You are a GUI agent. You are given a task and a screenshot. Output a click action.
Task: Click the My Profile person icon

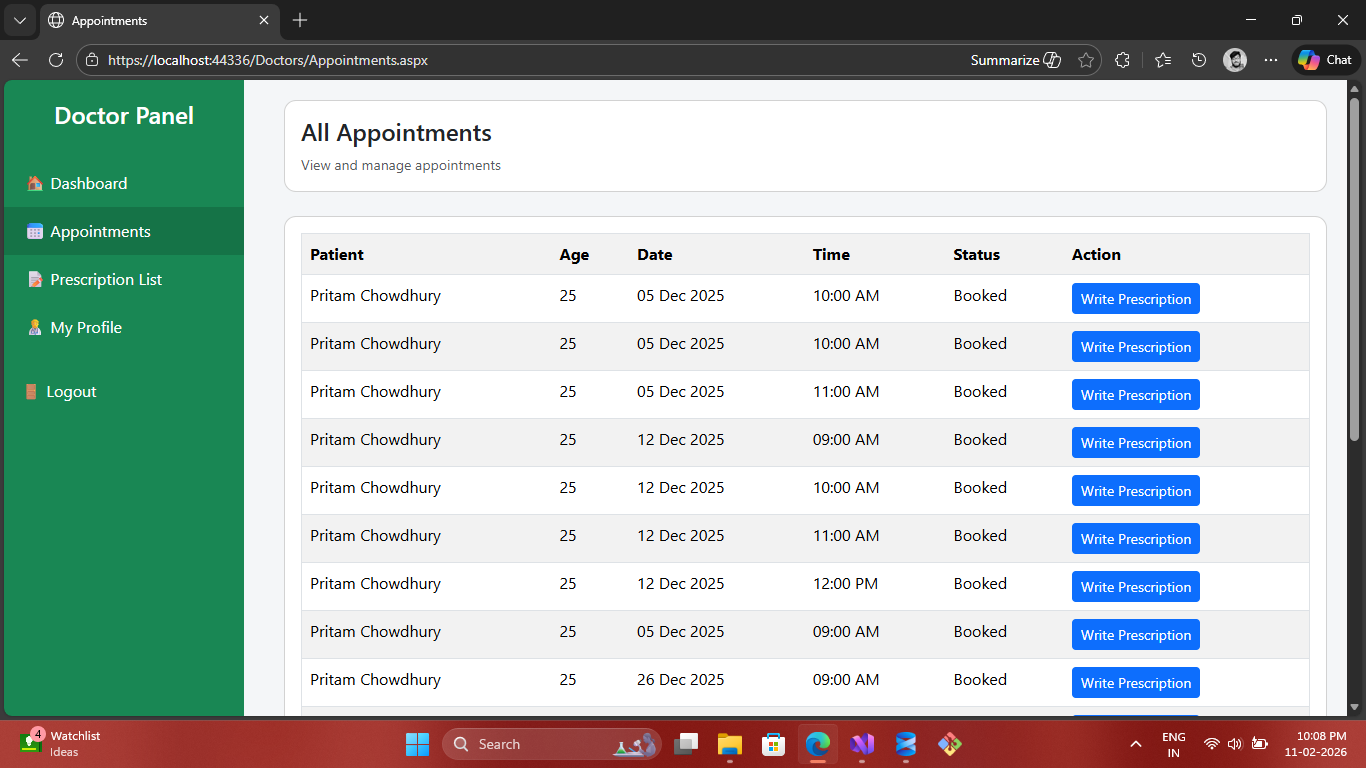point(35,328)
